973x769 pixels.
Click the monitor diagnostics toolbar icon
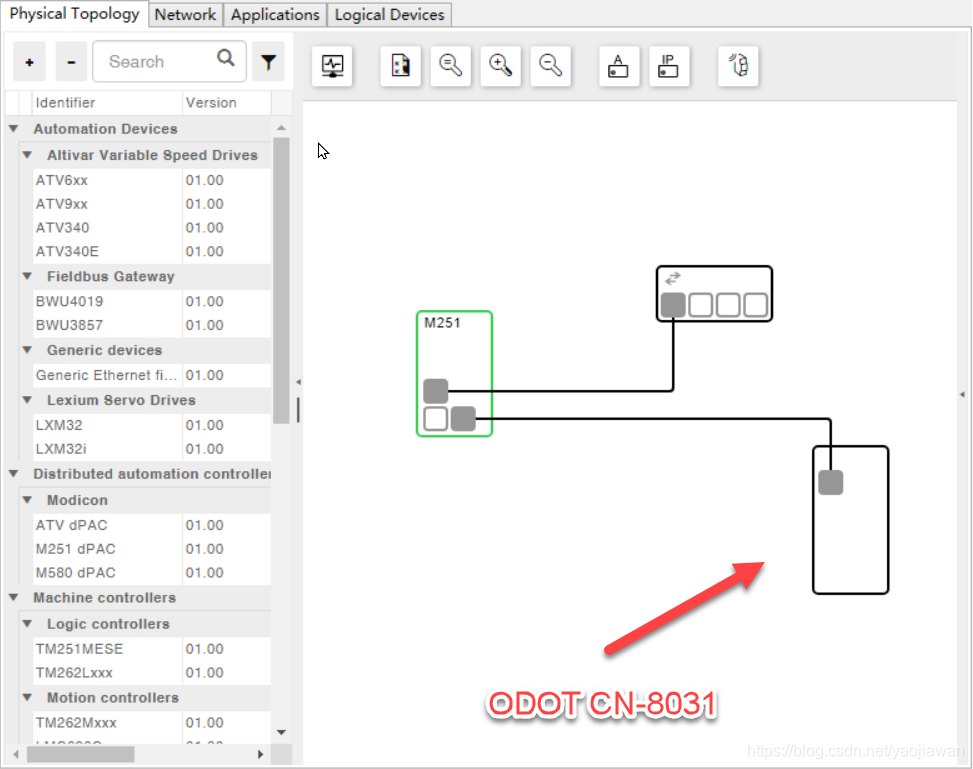pyautogui.click(x=332, y=66)
